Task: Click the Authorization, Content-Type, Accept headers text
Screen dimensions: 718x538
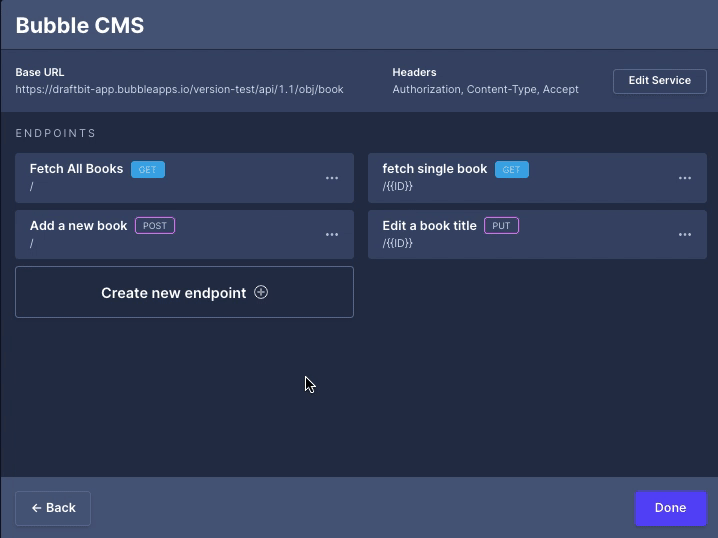Action: point(485,89)
